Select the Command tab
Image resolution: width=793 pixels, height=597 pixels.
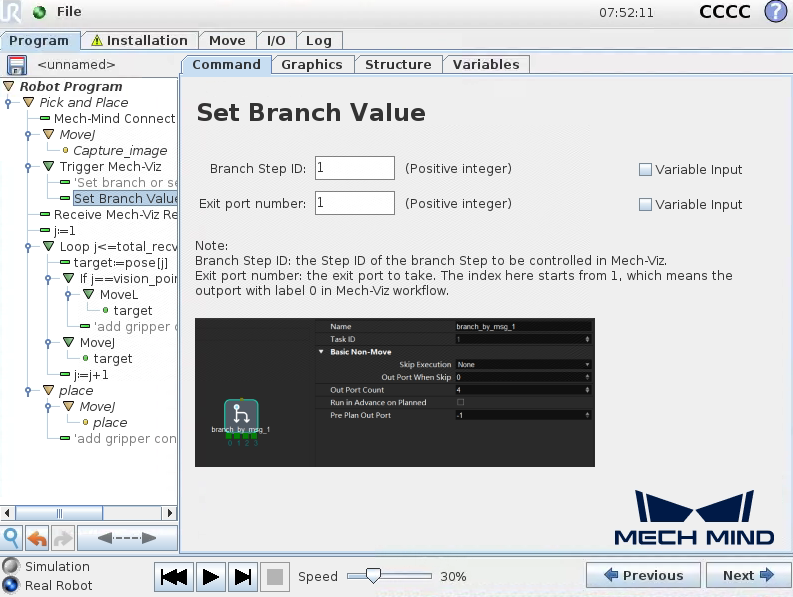pos(226,65)
